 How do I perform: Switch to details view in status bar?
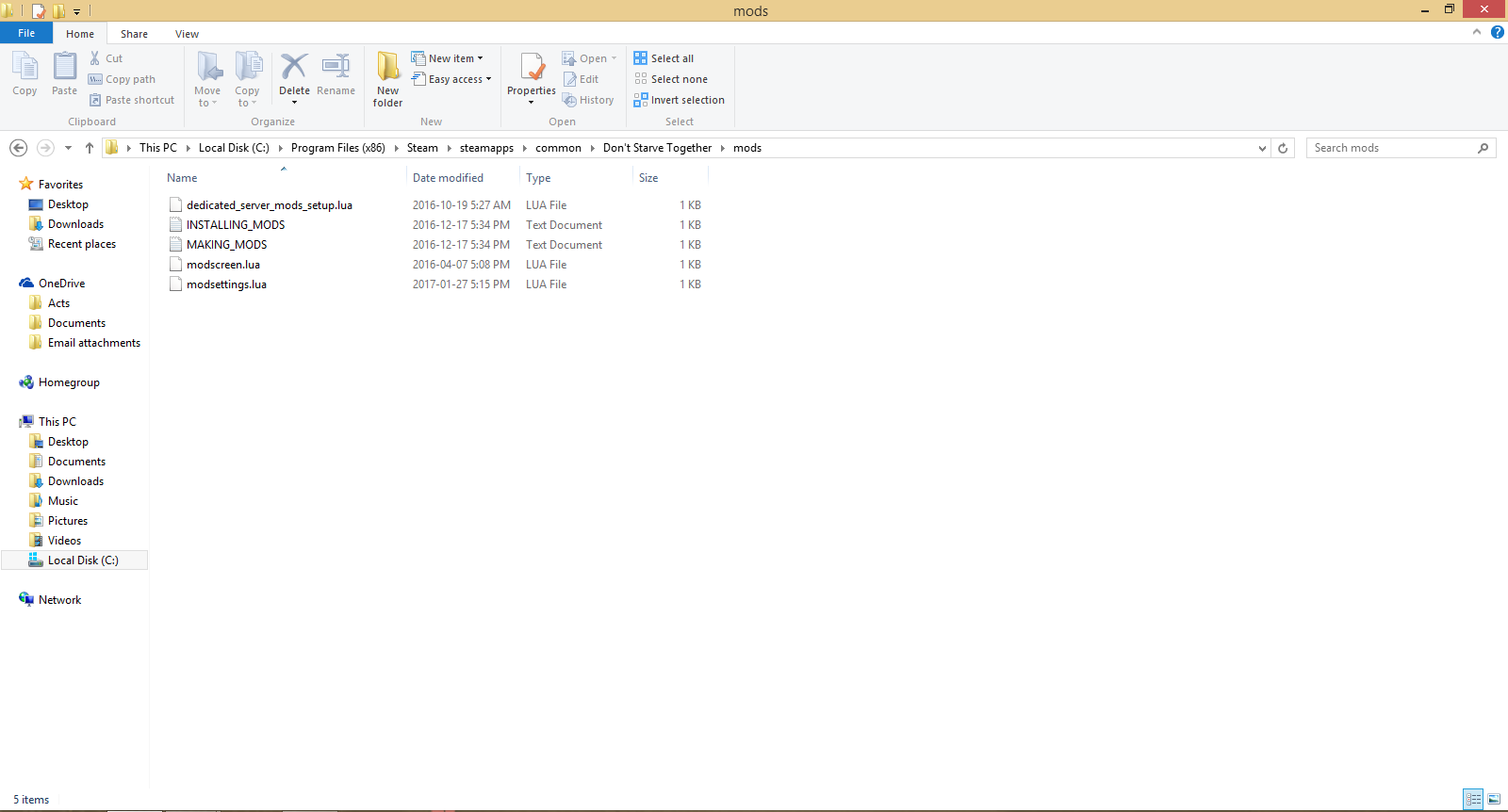pyautogui.click(x=1473, y=799)
